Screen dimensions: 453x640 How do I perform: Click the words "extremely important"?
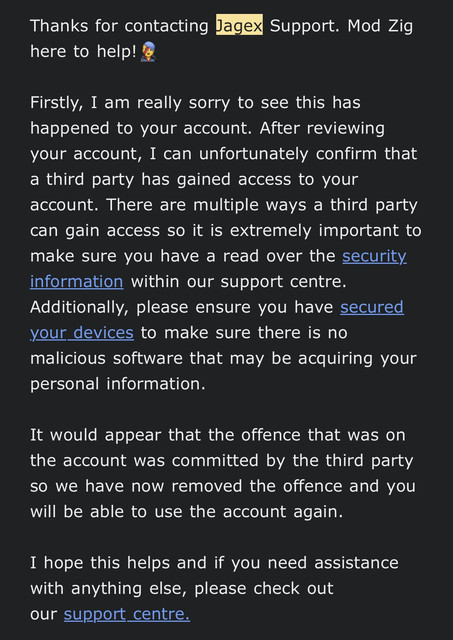click(313, 231)
